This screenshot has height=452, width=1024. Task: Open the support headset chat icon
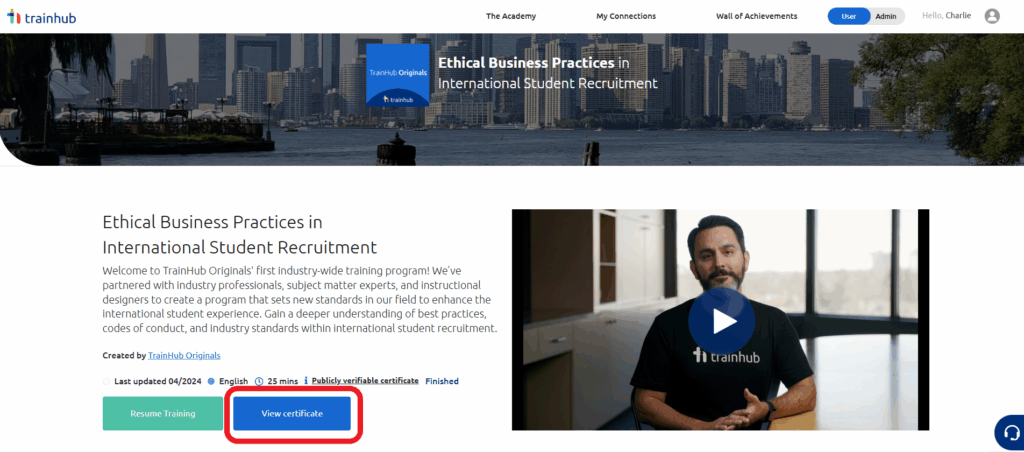coord(1010,432)
